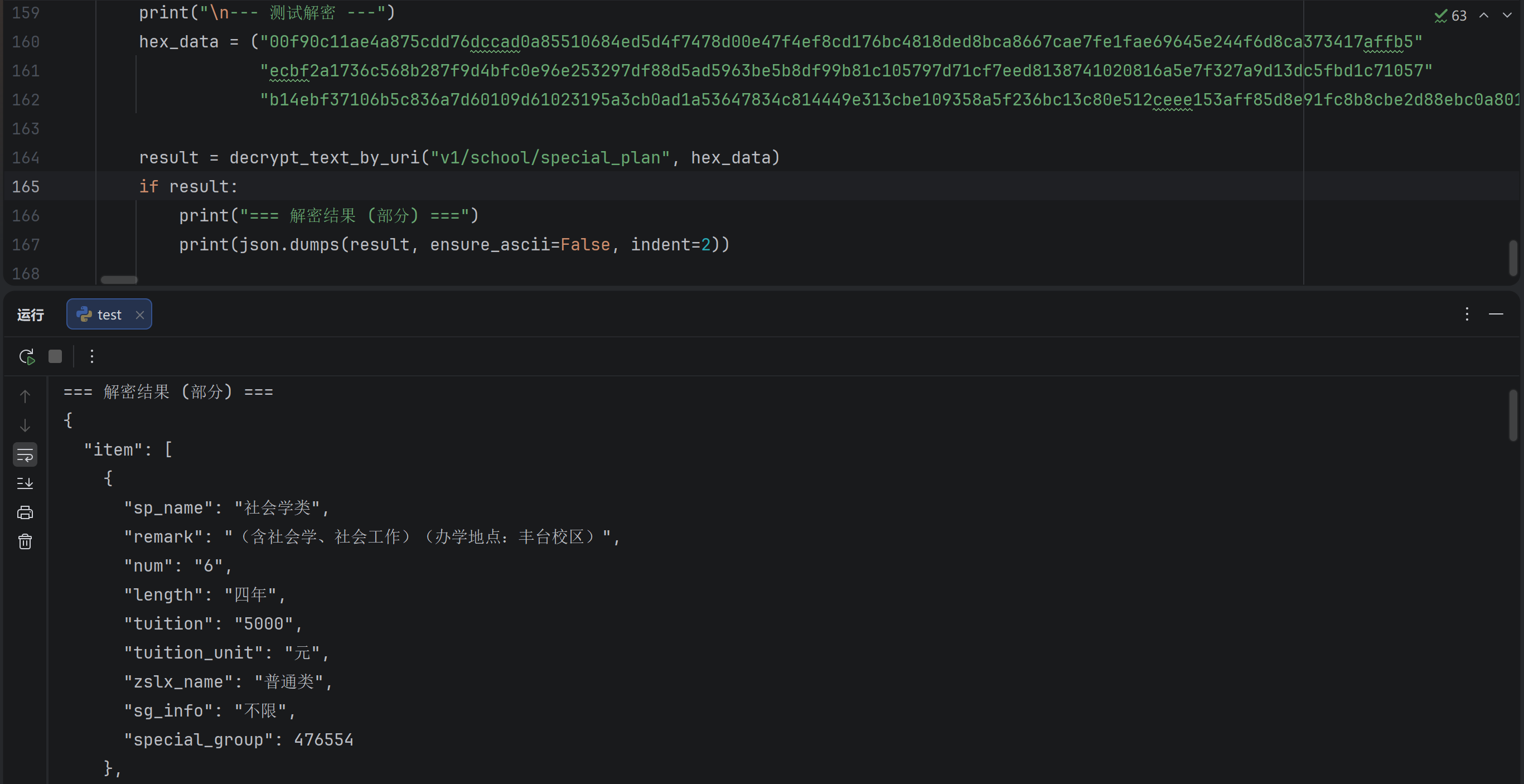Click the Run panel title label
1524x784 pixels.
pos(31,315)
